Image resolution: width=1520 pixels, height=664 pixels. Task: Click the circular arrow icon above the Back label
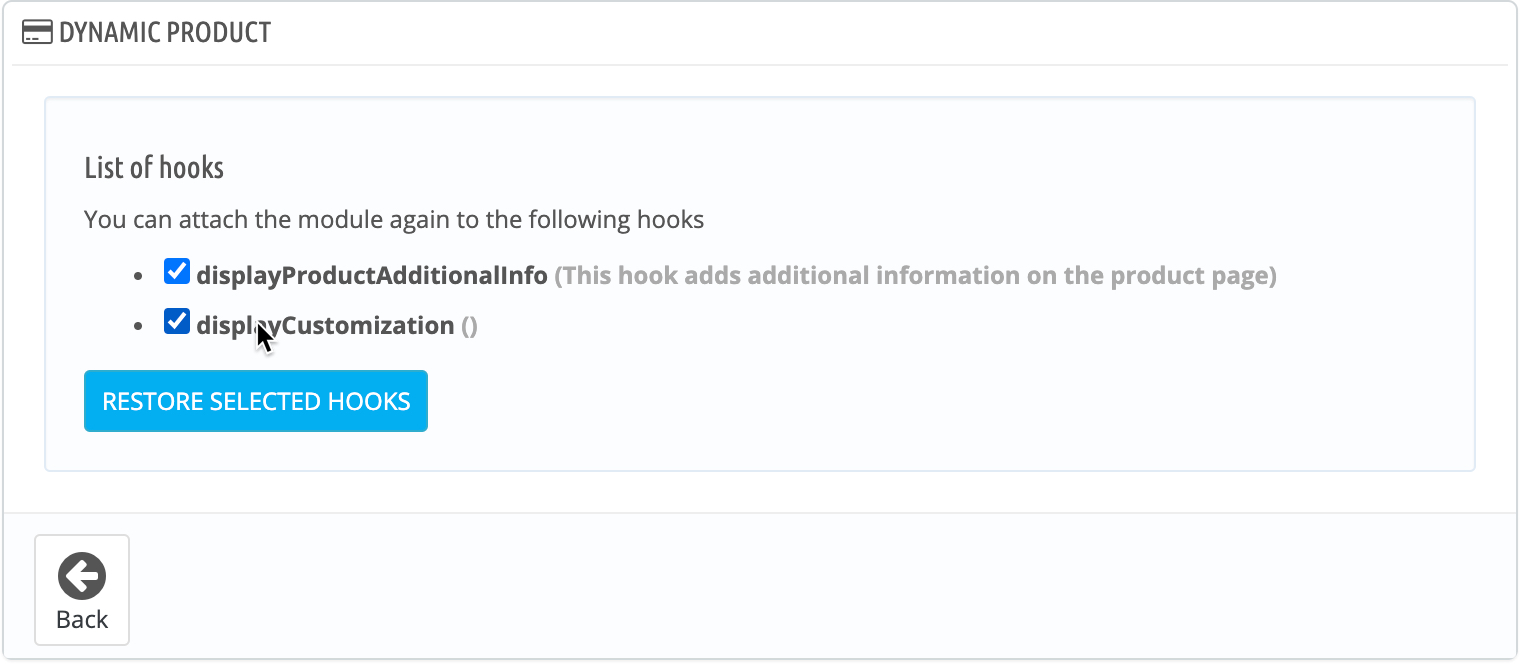tap(81, 576)
